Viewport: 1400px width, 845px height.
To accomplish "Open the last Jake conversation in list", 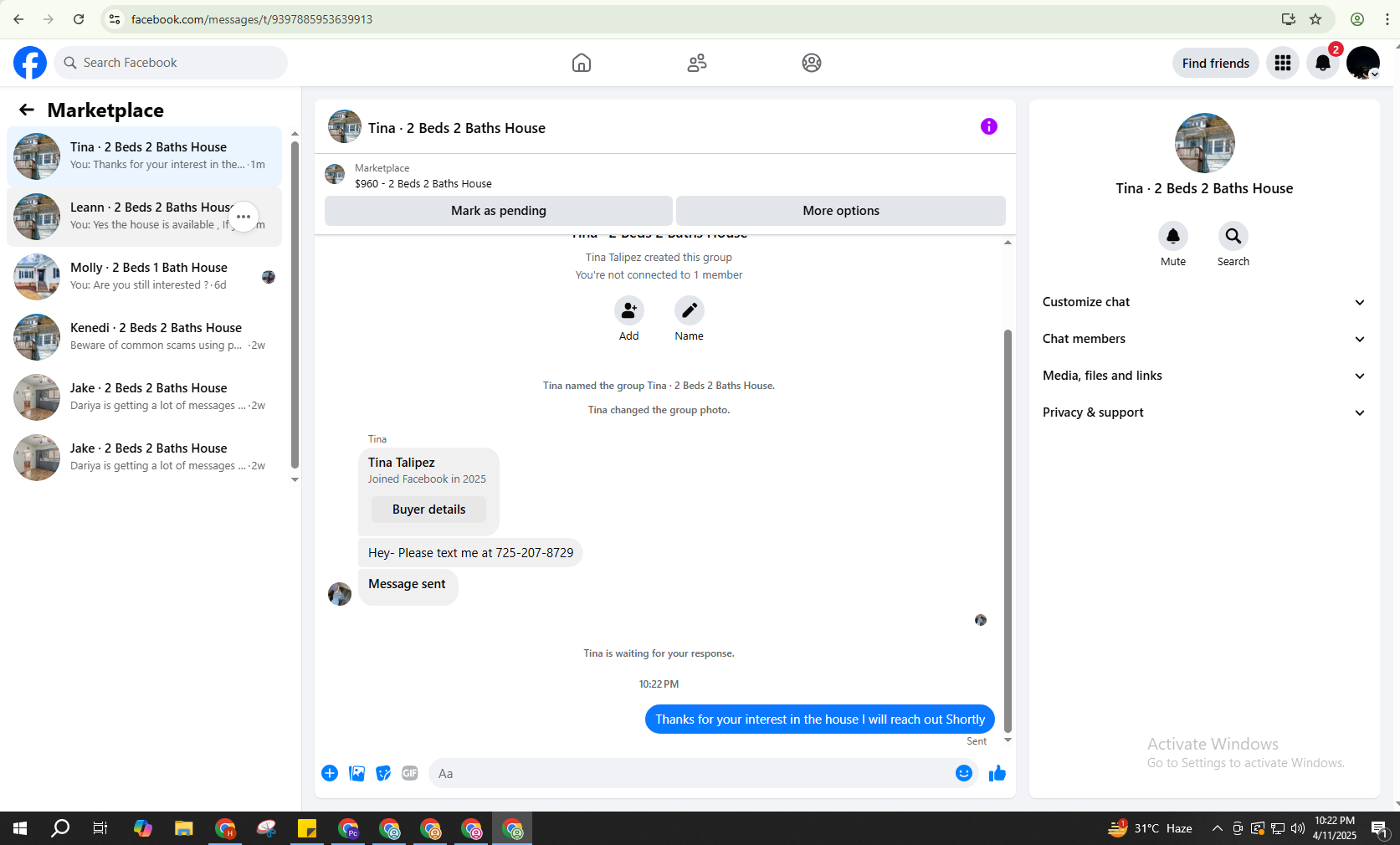I will click(144, 458).
